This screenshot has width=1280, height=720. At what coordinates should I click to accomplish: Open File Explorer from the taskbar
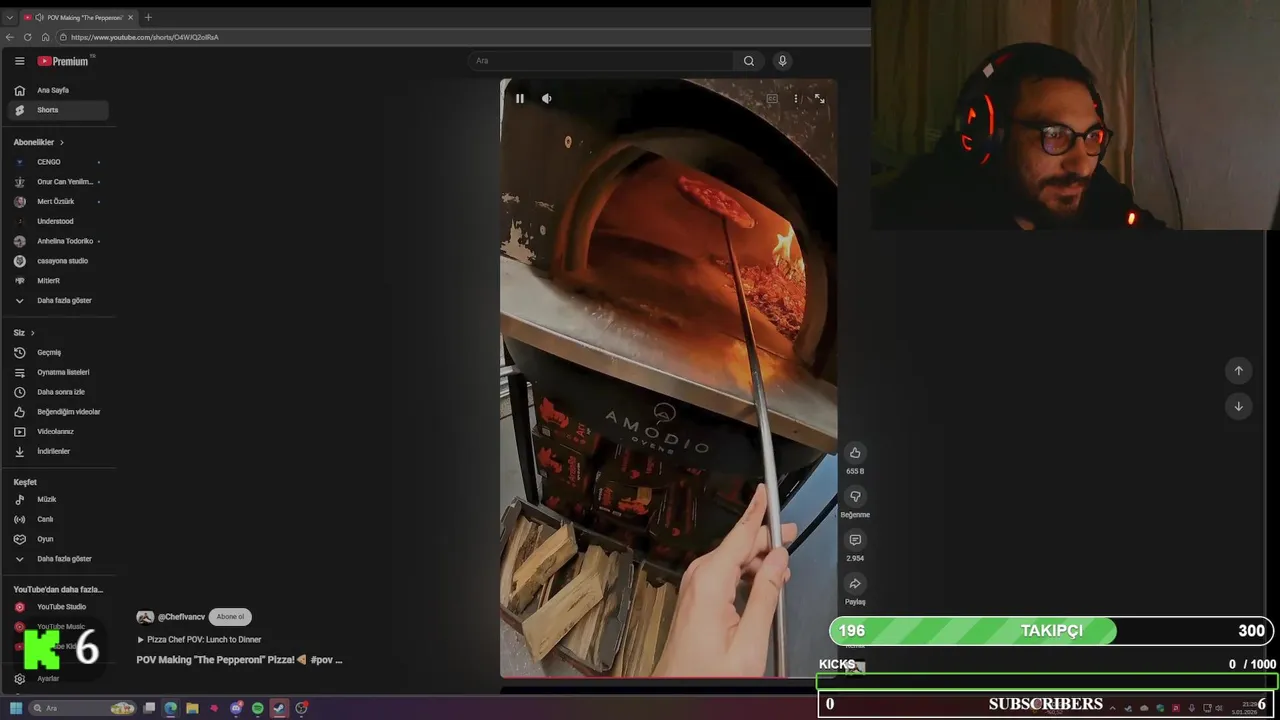[x=192, y=708]
